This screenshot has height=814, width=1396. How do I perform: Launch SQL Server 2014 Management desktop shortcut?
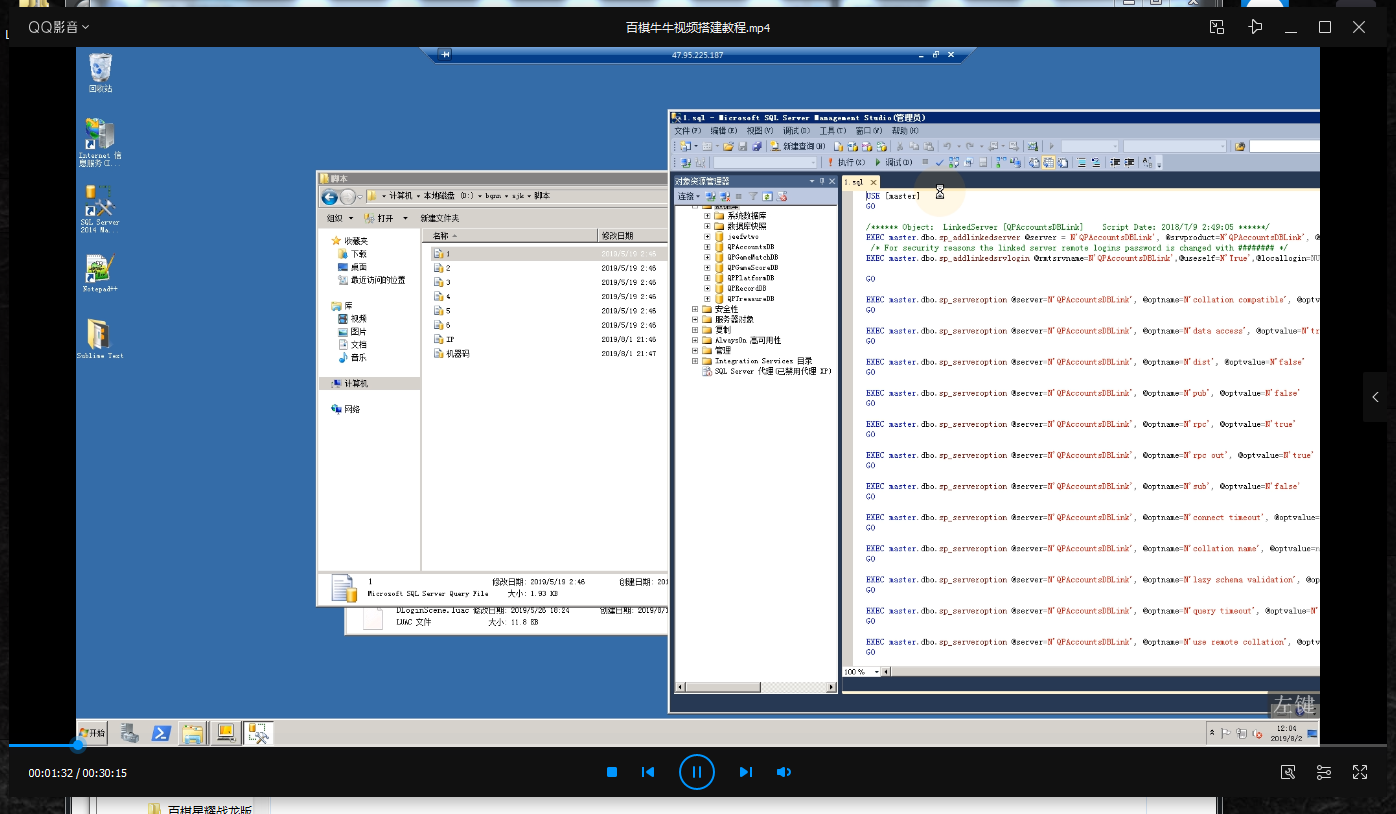(100, 208)
